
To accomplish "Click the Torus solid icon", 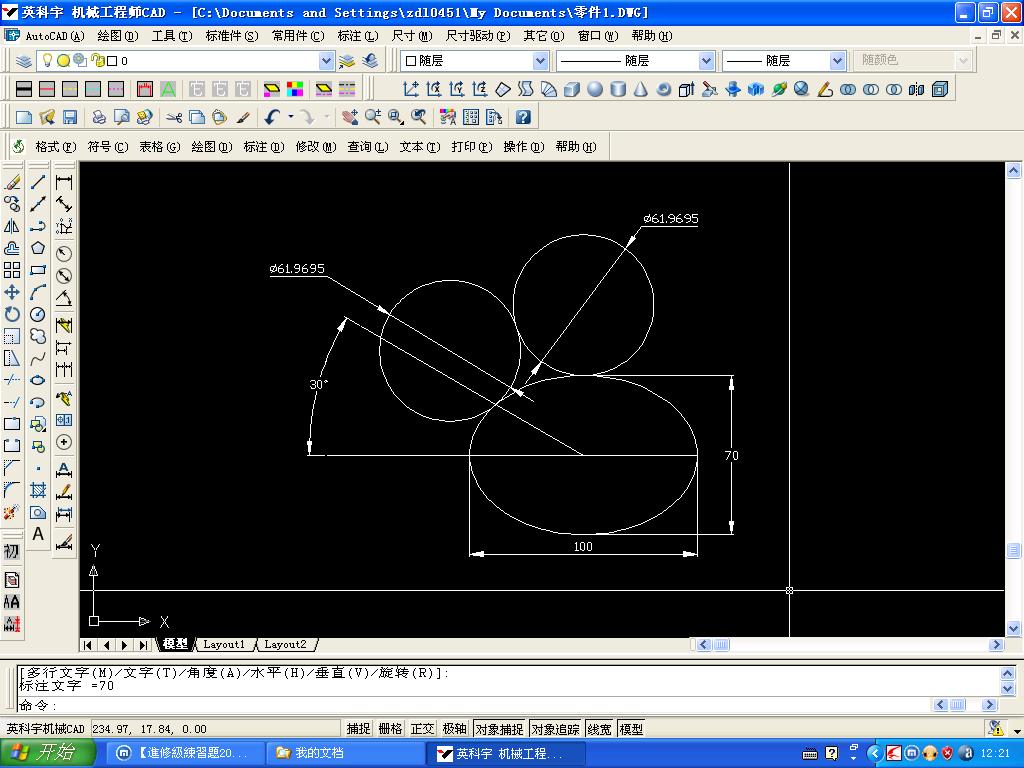I will click(664, 89).
